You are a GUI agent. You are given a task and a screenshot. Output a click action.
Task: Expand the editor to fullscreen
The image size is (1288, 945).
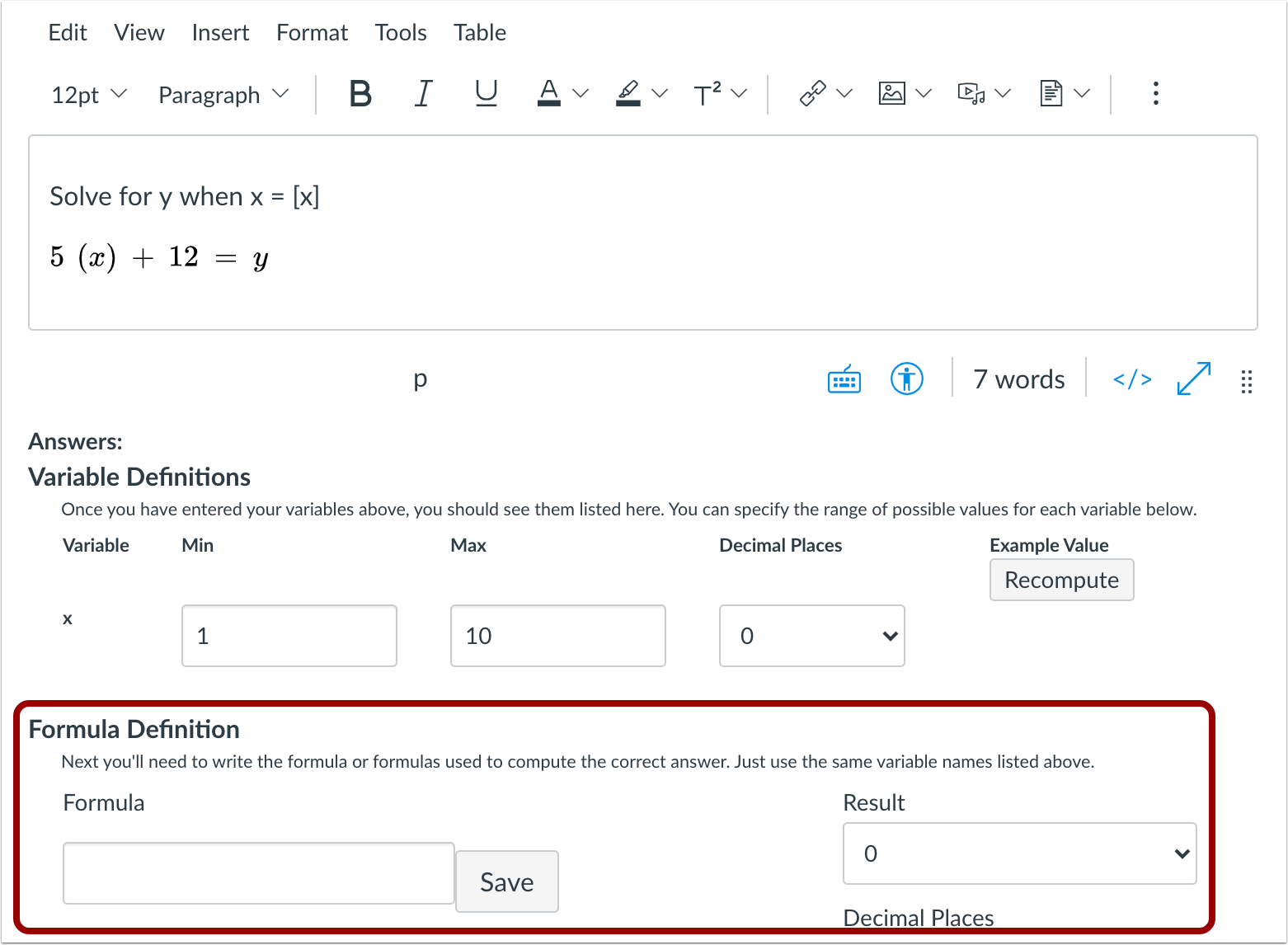coord(1192,379)
